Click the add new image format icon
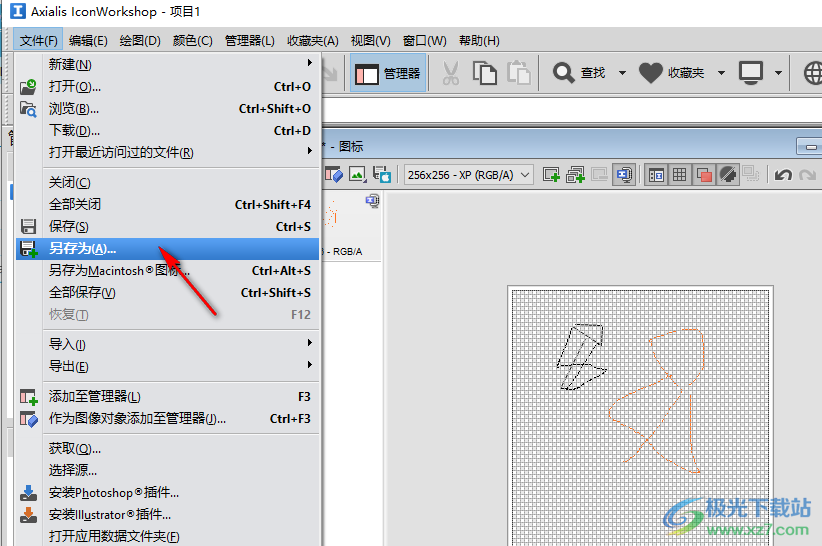This screenshot has height=546, width=822. (551, 174)
